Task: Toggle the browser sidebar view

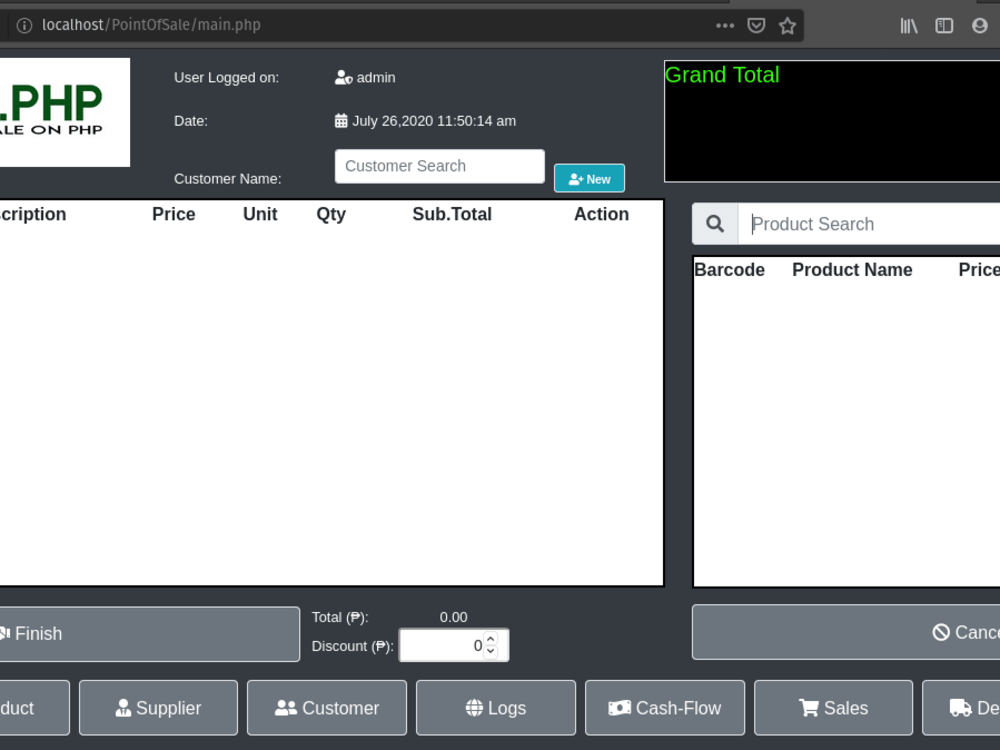Action: 943,25
